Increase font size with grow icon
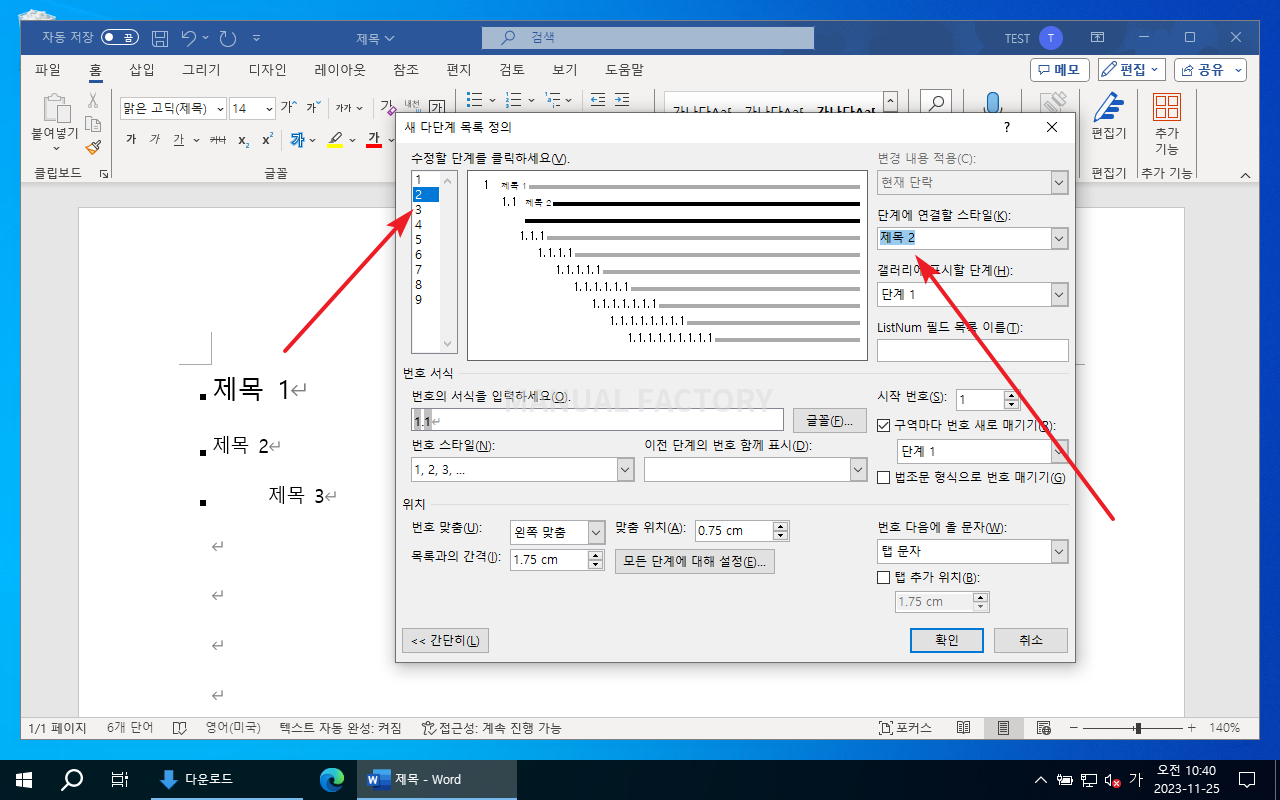Screen dimensions: 1280x800 click(288, 107)
